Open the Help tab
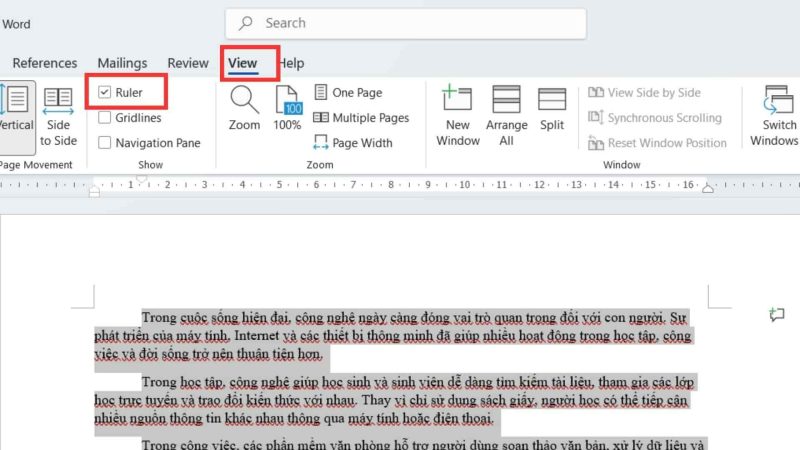 point(292,63)
